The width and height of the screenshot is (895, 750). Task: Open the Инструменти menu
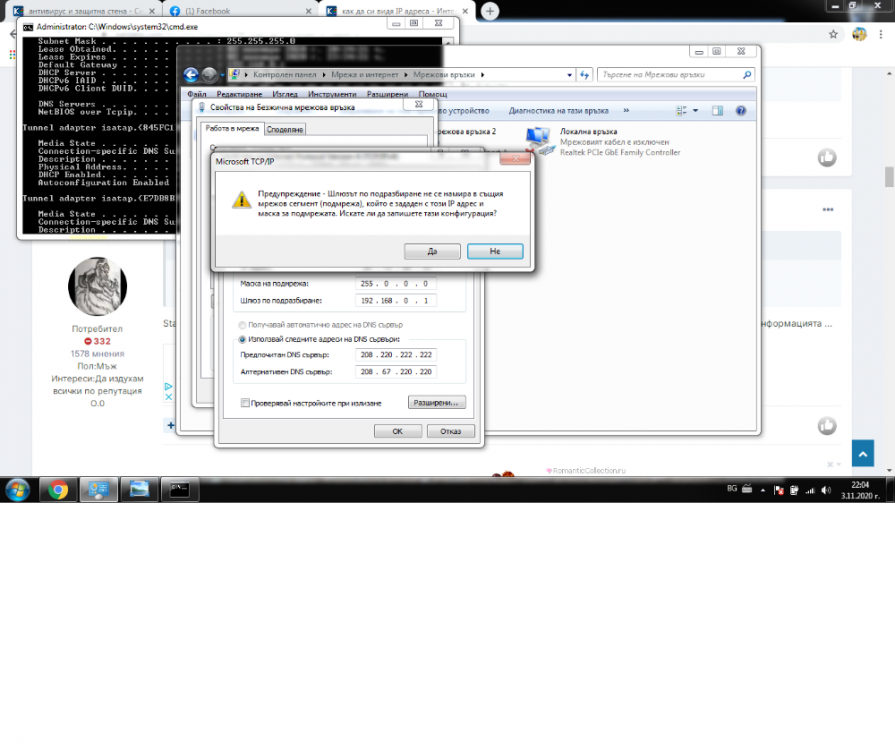332,94
